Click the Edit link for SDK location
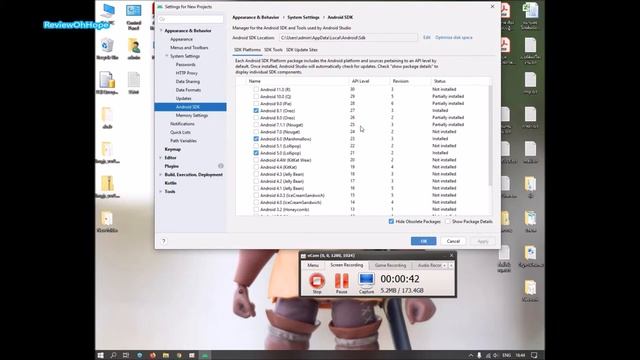 coord(427,38)
